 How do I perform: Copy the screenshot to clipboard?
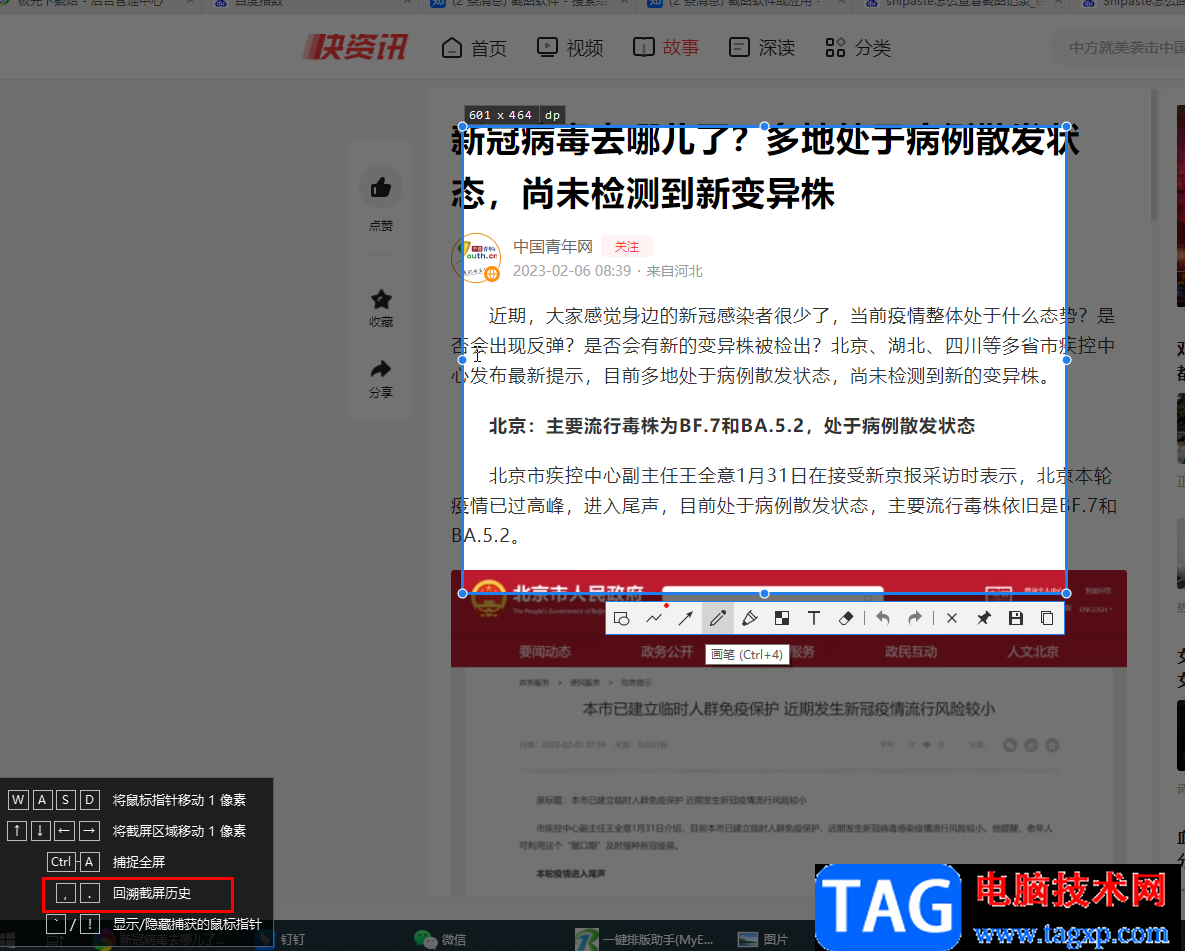pyautogui.click(x=1047, y=618)
